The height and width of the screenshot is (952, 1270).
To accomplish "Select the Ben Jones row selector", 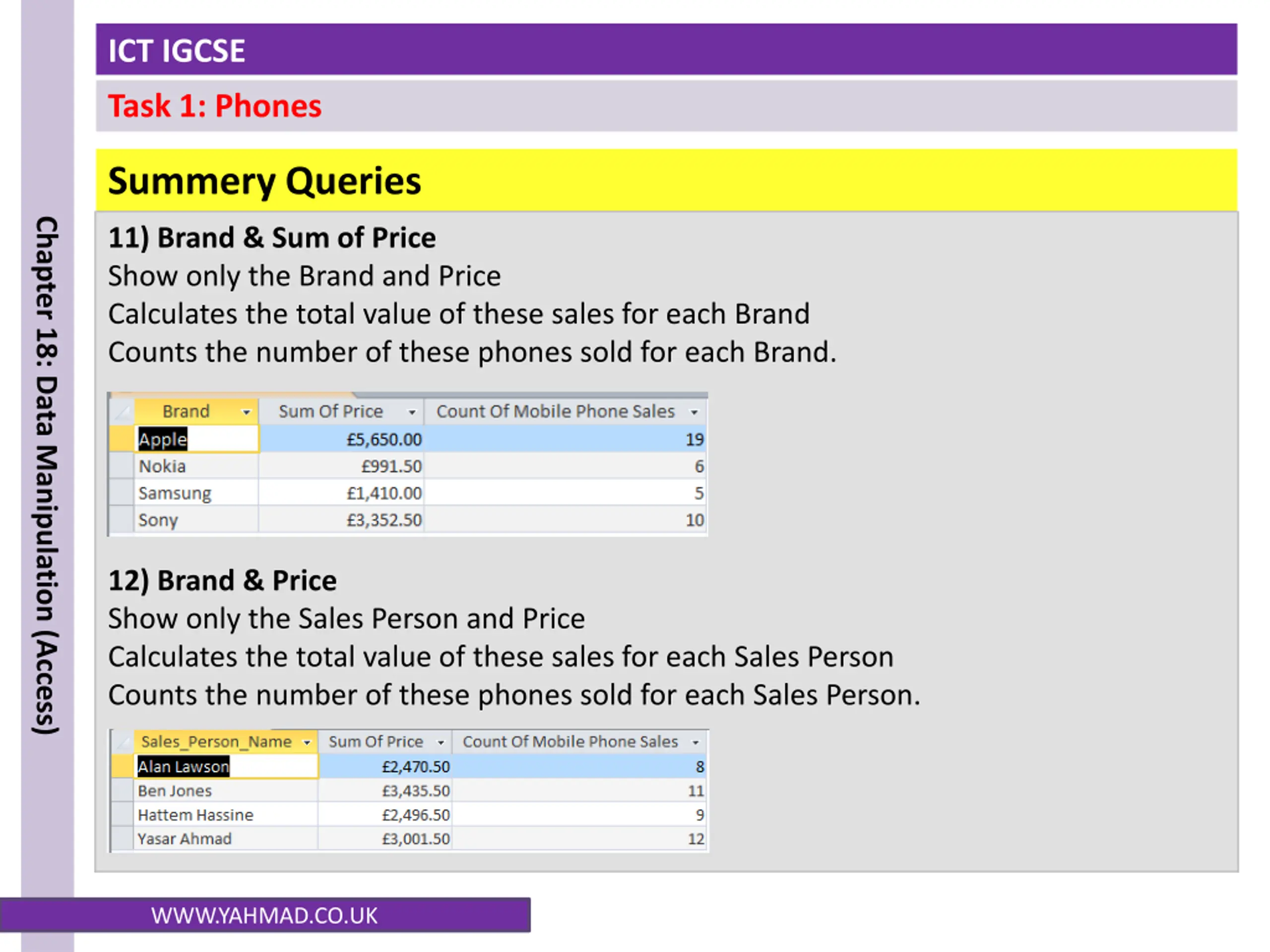I will pos(123,791).
